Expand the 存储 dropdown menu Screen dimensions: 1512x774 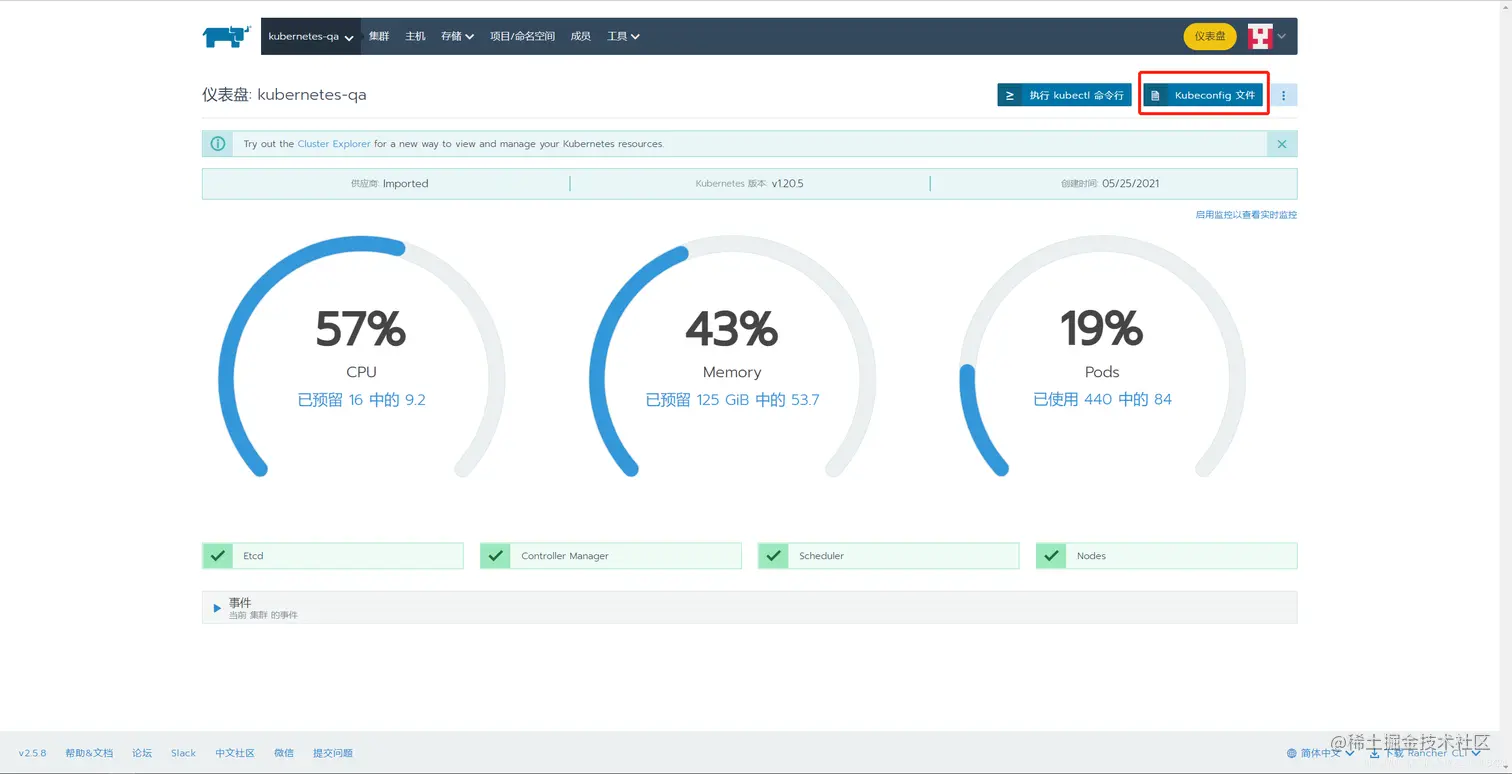coord(457,37)
